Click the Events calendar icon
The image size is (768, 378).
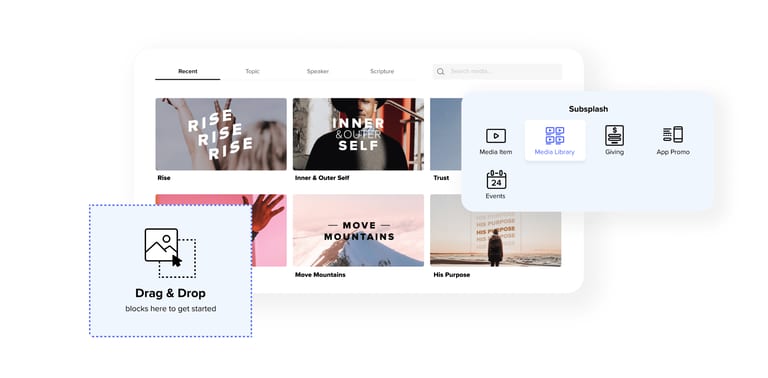(x=496, y=180)
